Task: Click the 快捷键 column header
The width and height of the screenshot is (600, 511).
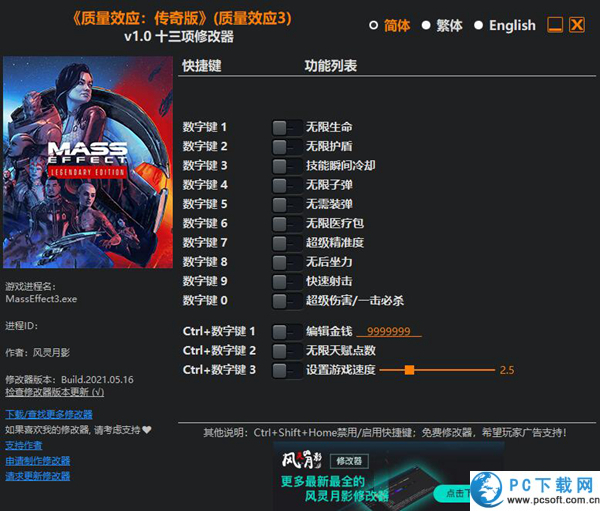Action: click(202, 66)
